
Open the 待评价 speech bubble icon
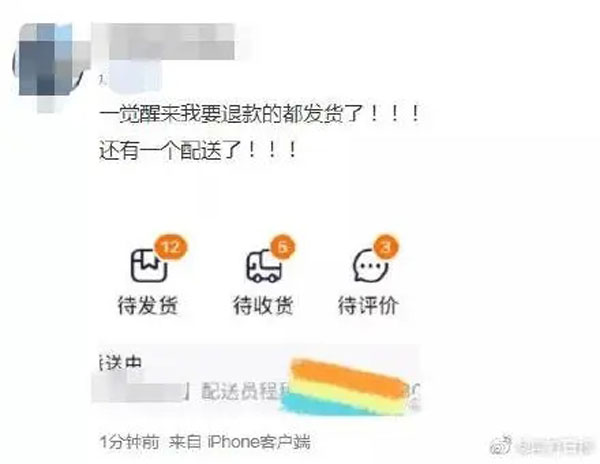point(369,266)
